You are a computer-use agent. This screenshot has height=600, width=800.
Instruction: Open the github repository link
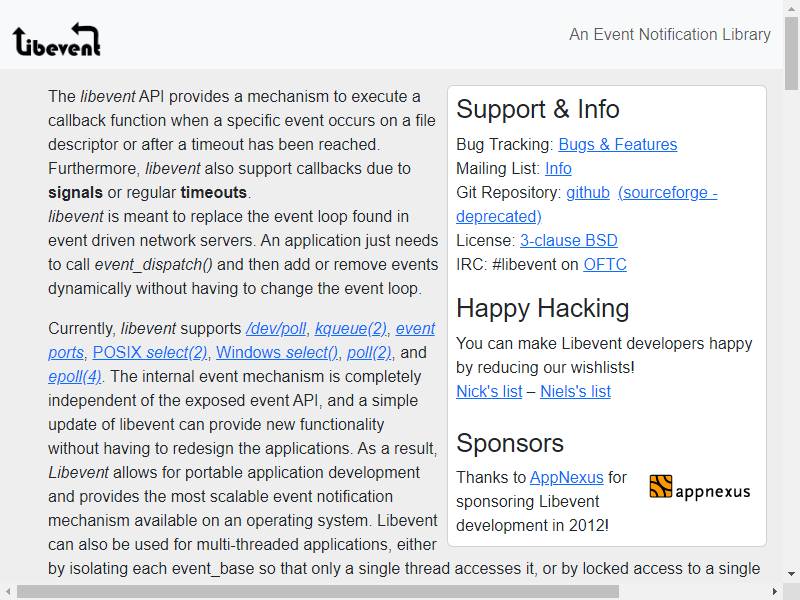pyautogui.click(x=588, y=192)
